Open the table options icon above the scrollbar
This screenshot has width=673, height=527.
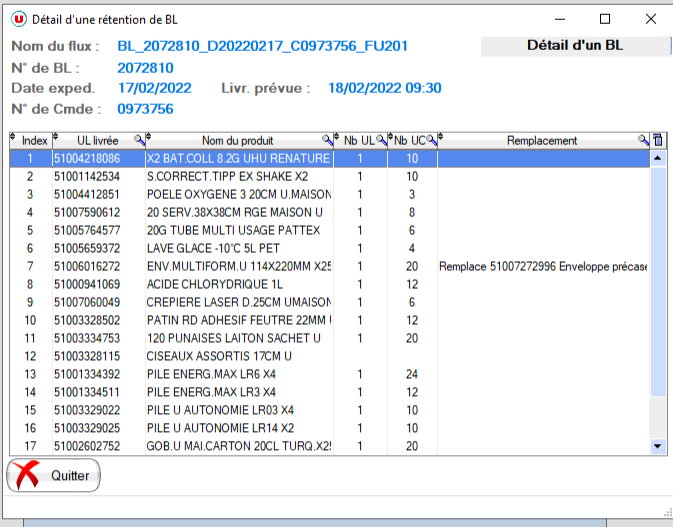pyautogui.click(x=658, y=141)
